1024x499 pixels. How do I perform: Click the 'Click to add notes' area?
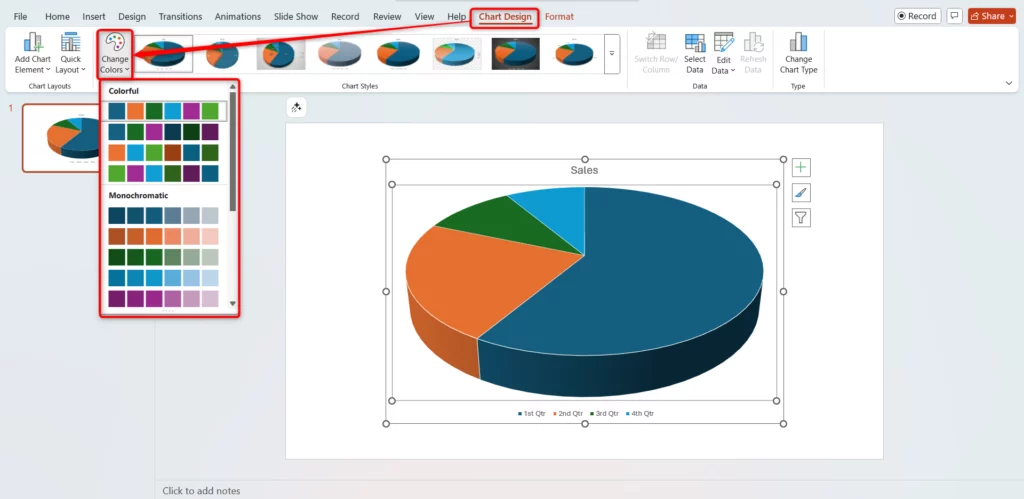(x=201, y=490)
